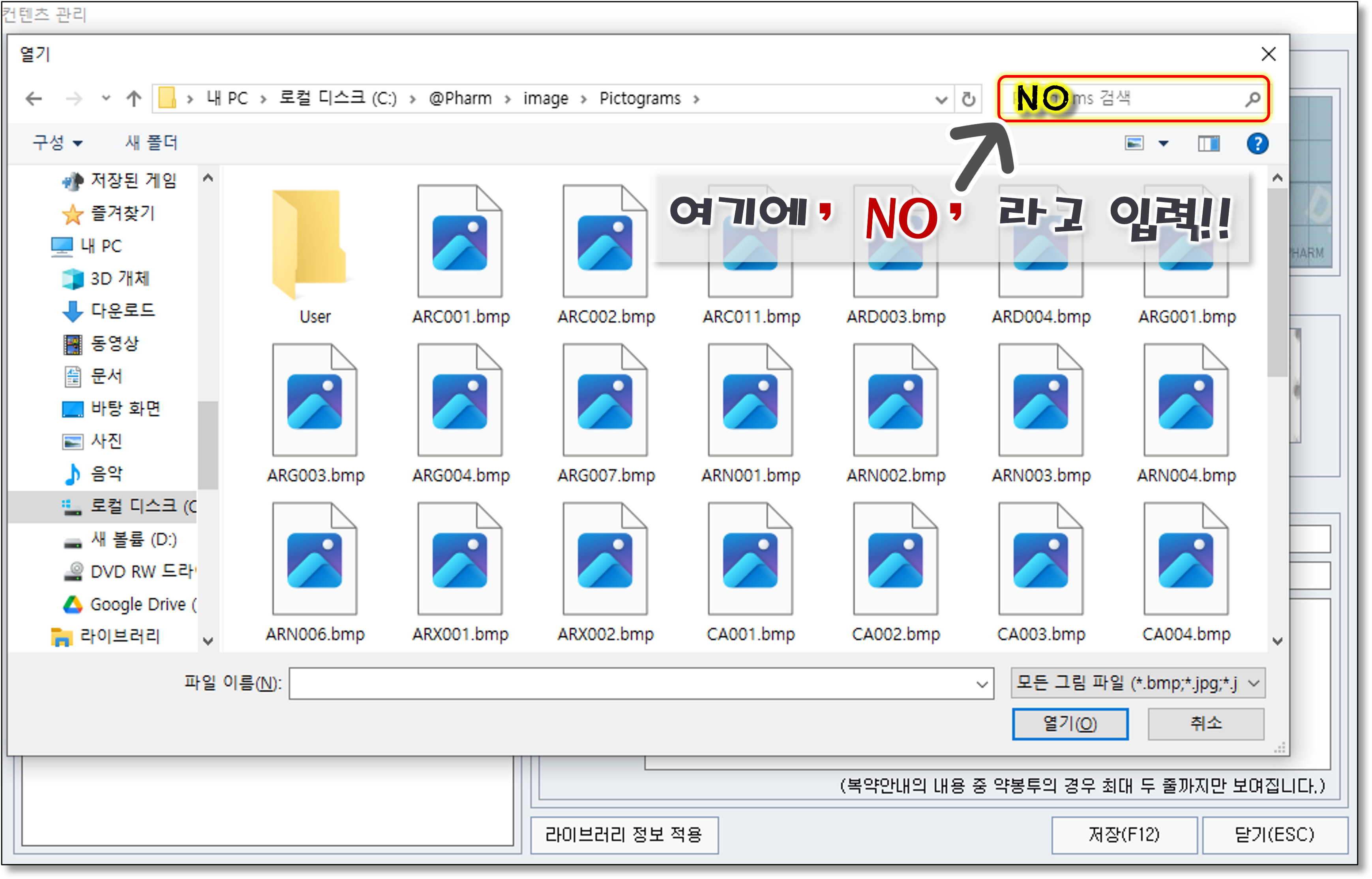Click the file list scroll down arrow
The image size is (1372, 879).
(x=1277, y=641)
